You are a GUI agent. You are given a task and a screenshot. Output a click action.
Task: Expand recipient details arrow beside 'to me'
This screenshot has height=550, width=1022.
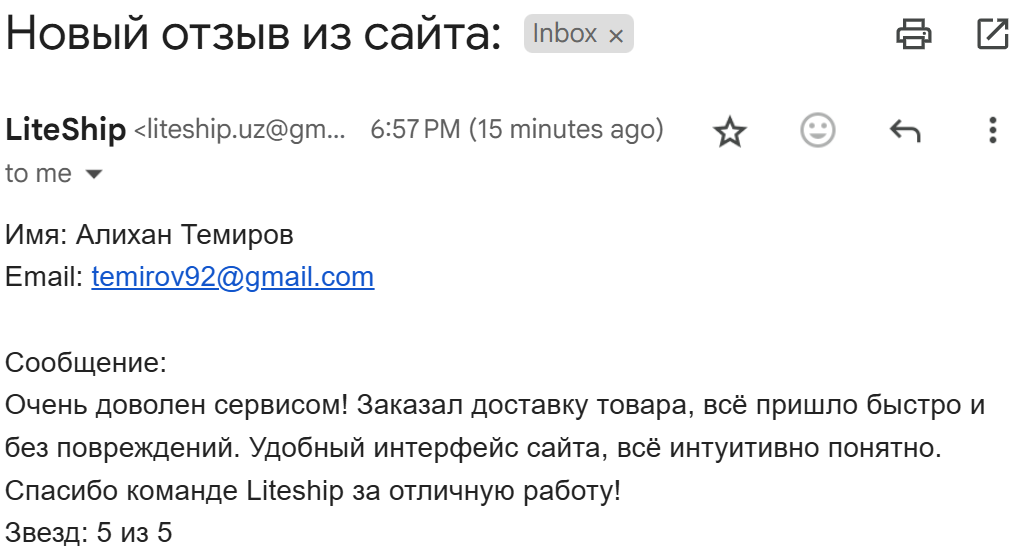(x=94, y=174)
